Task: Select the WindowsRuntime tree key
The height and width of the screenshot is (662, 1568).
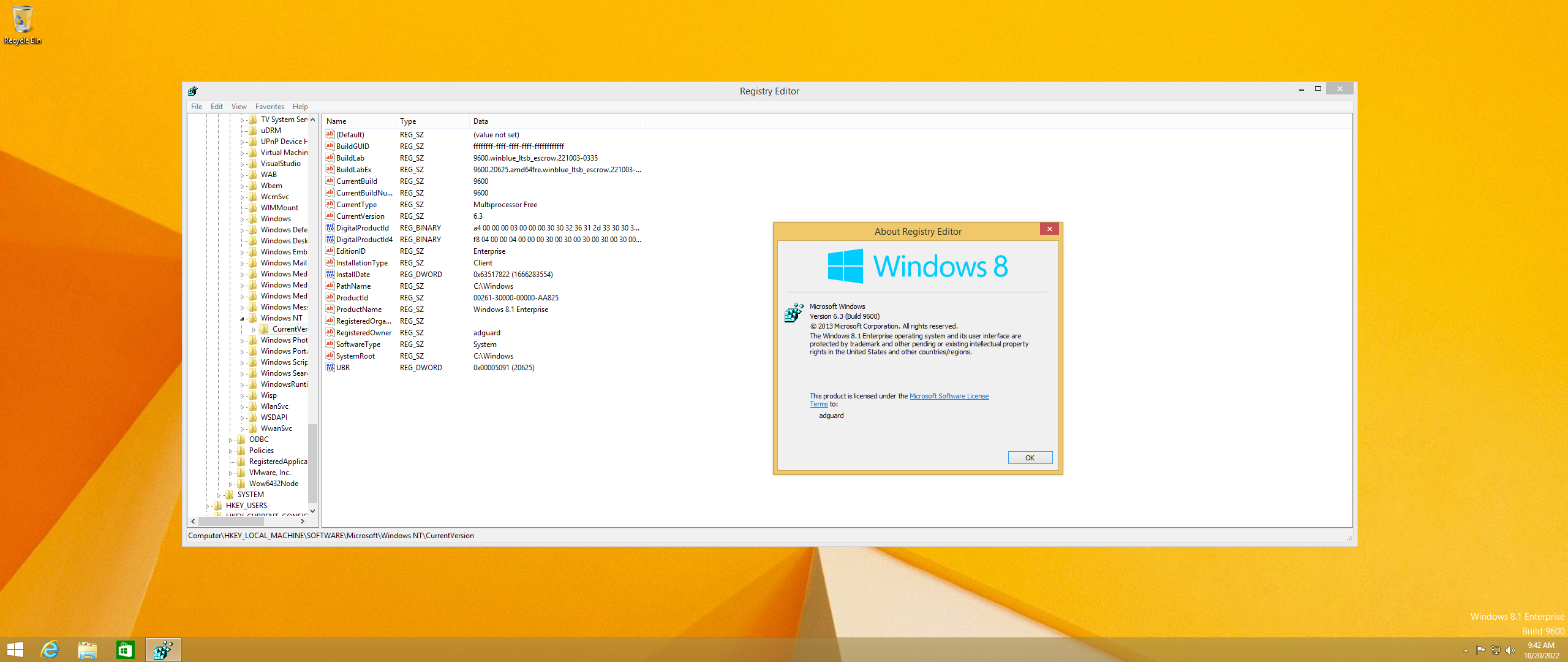Action: (x=284, y=384)
